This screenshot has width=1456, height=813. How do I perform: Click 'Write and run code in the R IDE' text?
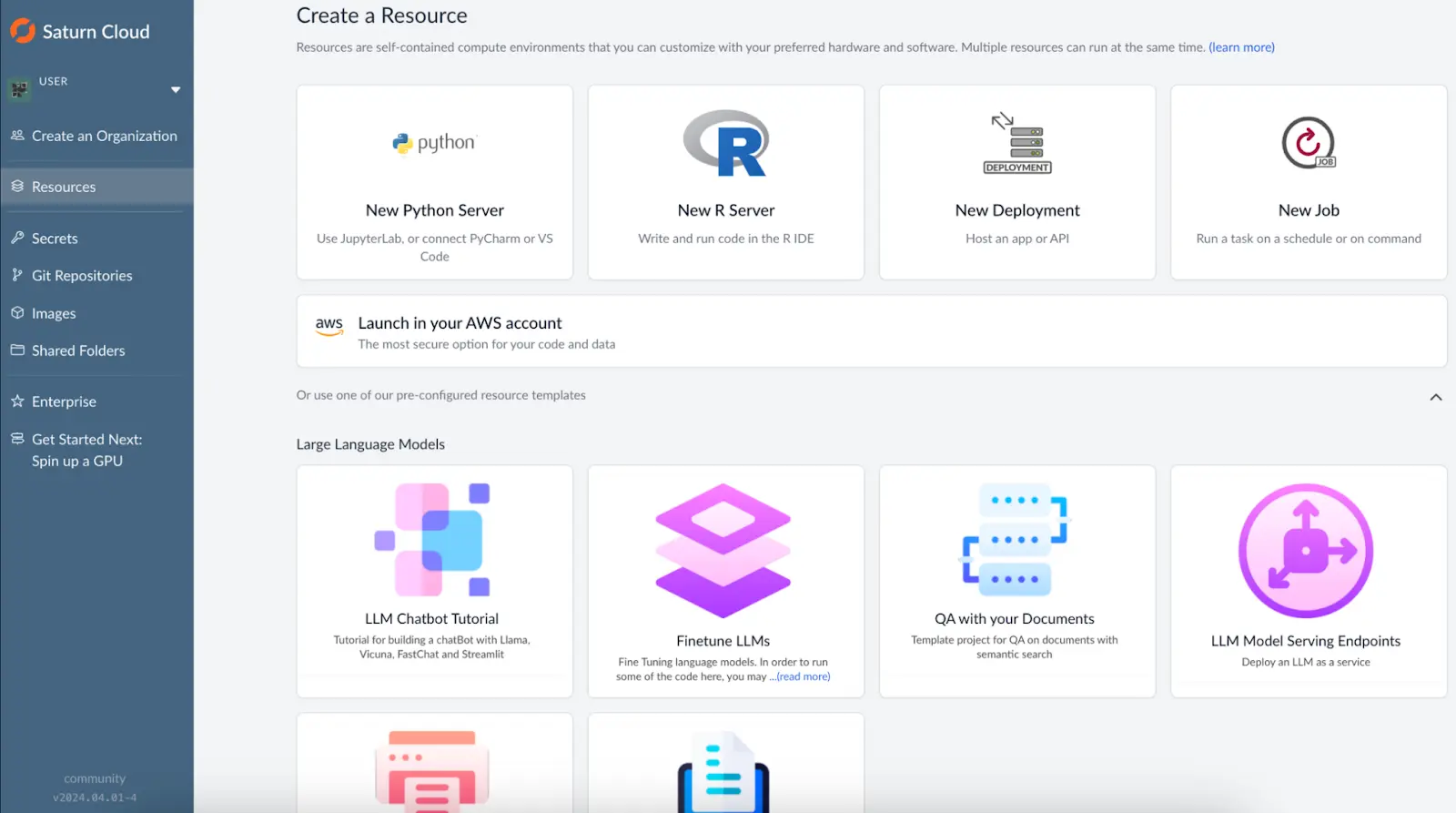(x=726, y=239)
